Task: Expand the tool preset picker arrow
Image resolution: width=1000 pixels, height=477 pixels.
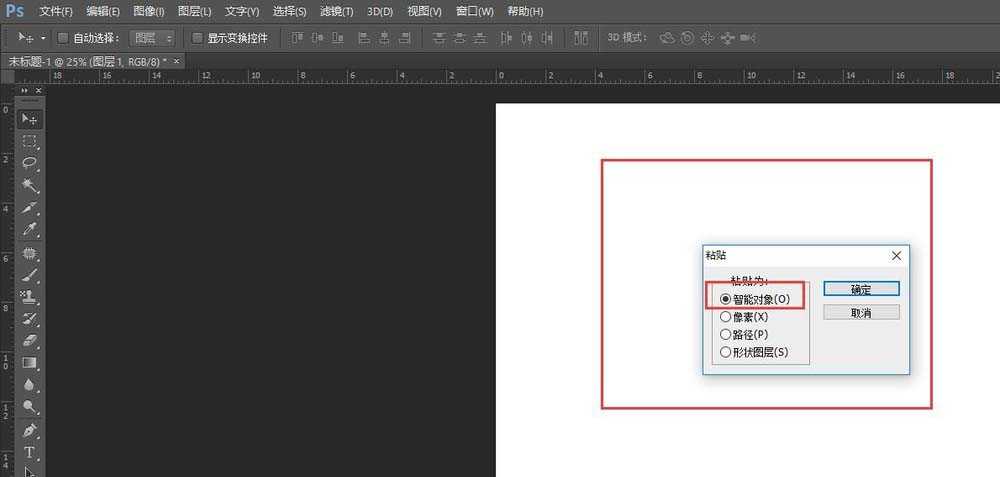Action: [x=44, y=38]
